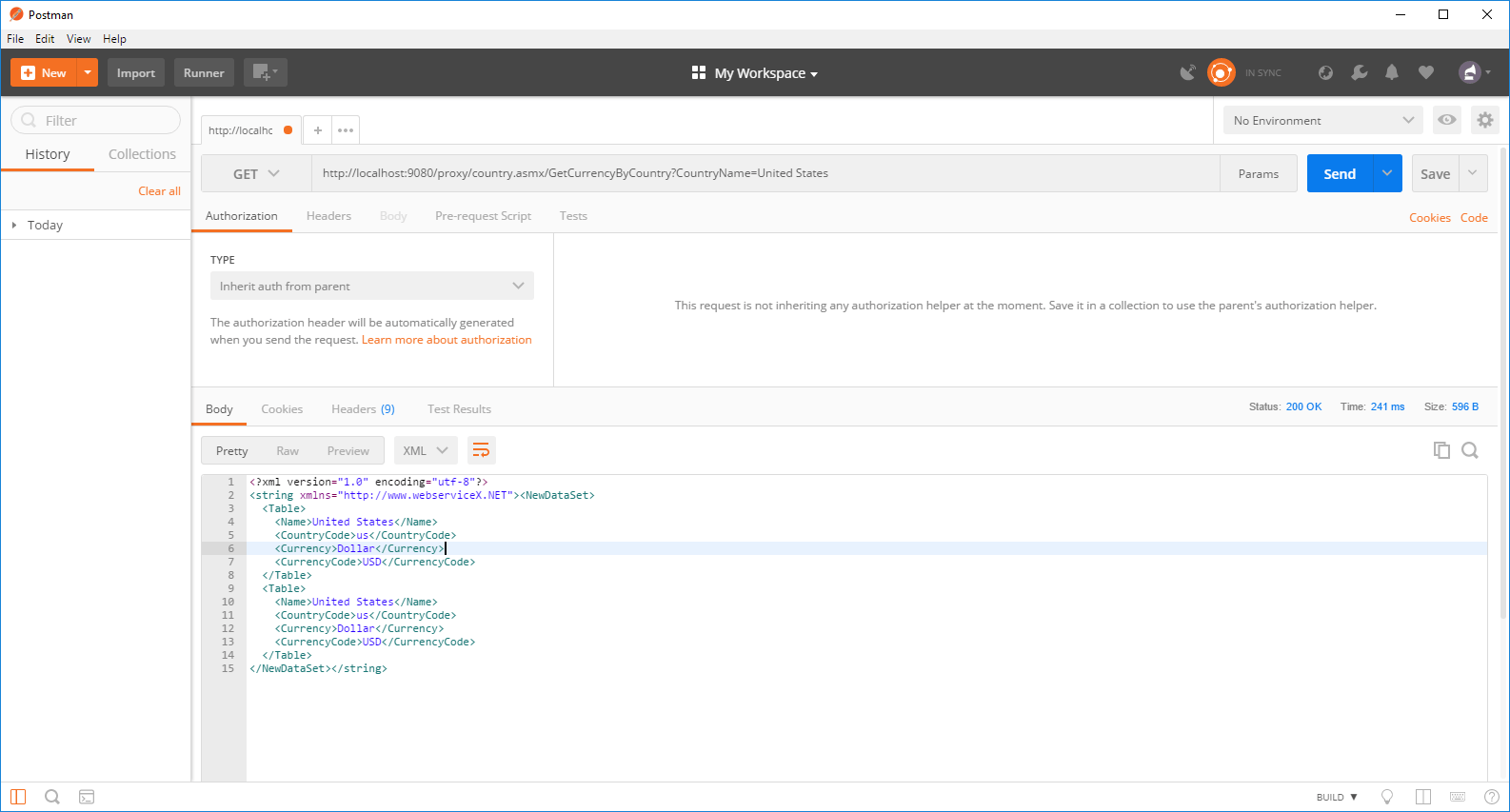Open Bootcamp lightbulb icon

pos(1387,797)
